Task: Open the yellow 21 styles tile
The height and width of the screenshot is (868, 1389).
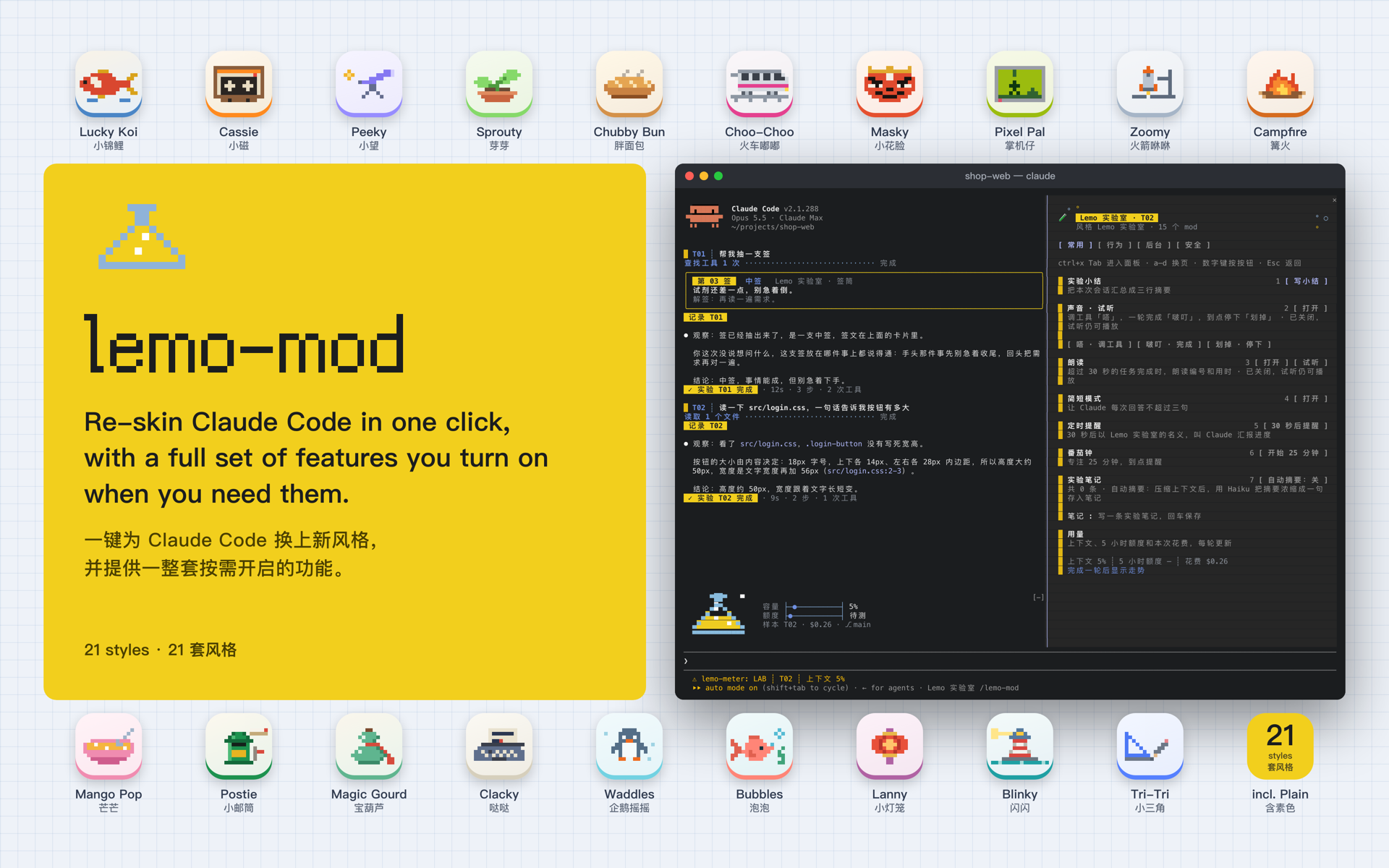Action: tap(1280, 746)
